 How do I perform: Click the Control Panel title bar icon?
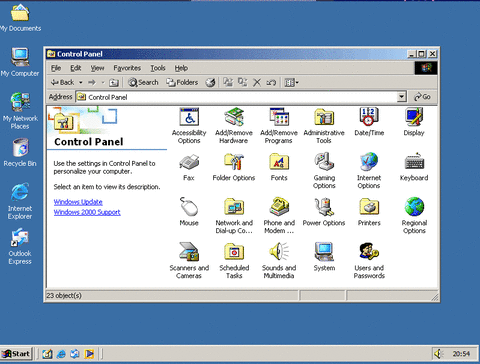pyautogui.click(x=51, y=54)
